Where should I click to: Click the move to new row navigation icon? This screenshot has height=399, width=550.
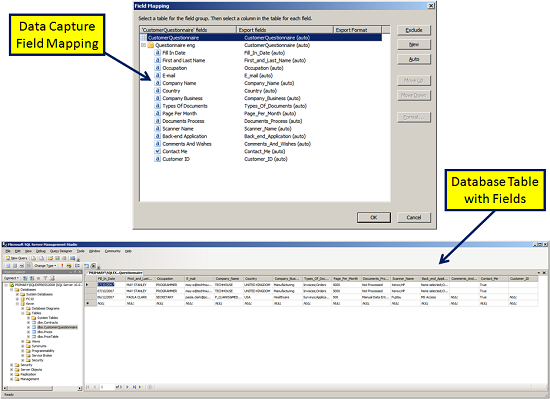(140, 387)
